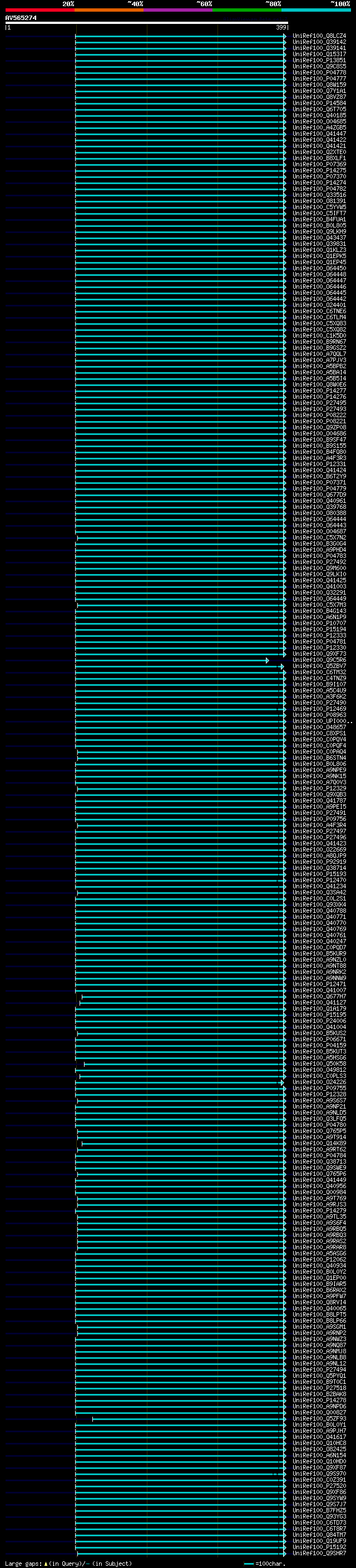356x1568 pixels.
Task: Click the red ~20% identity scale segment
Action: pos(39,10)
